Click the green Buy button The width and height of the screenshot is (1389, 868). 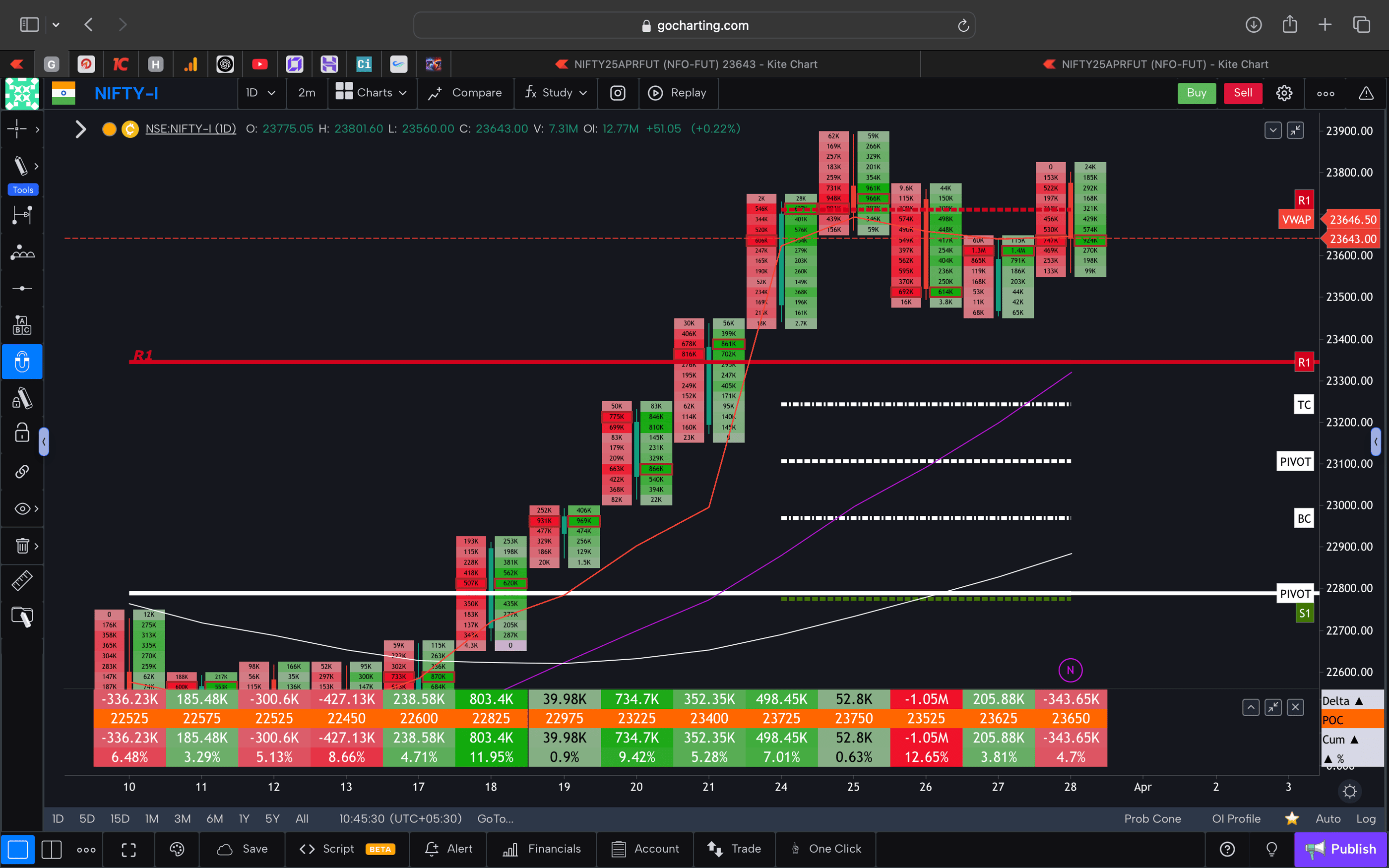1197,92
